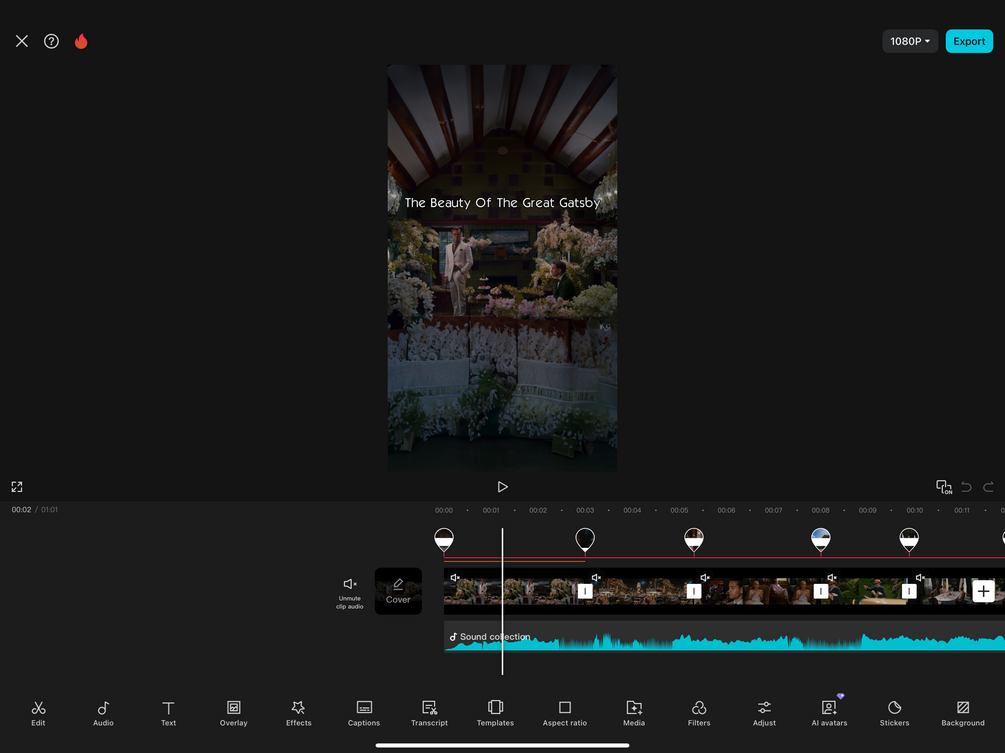Open the Captions tool

click(x=364, y=713)
